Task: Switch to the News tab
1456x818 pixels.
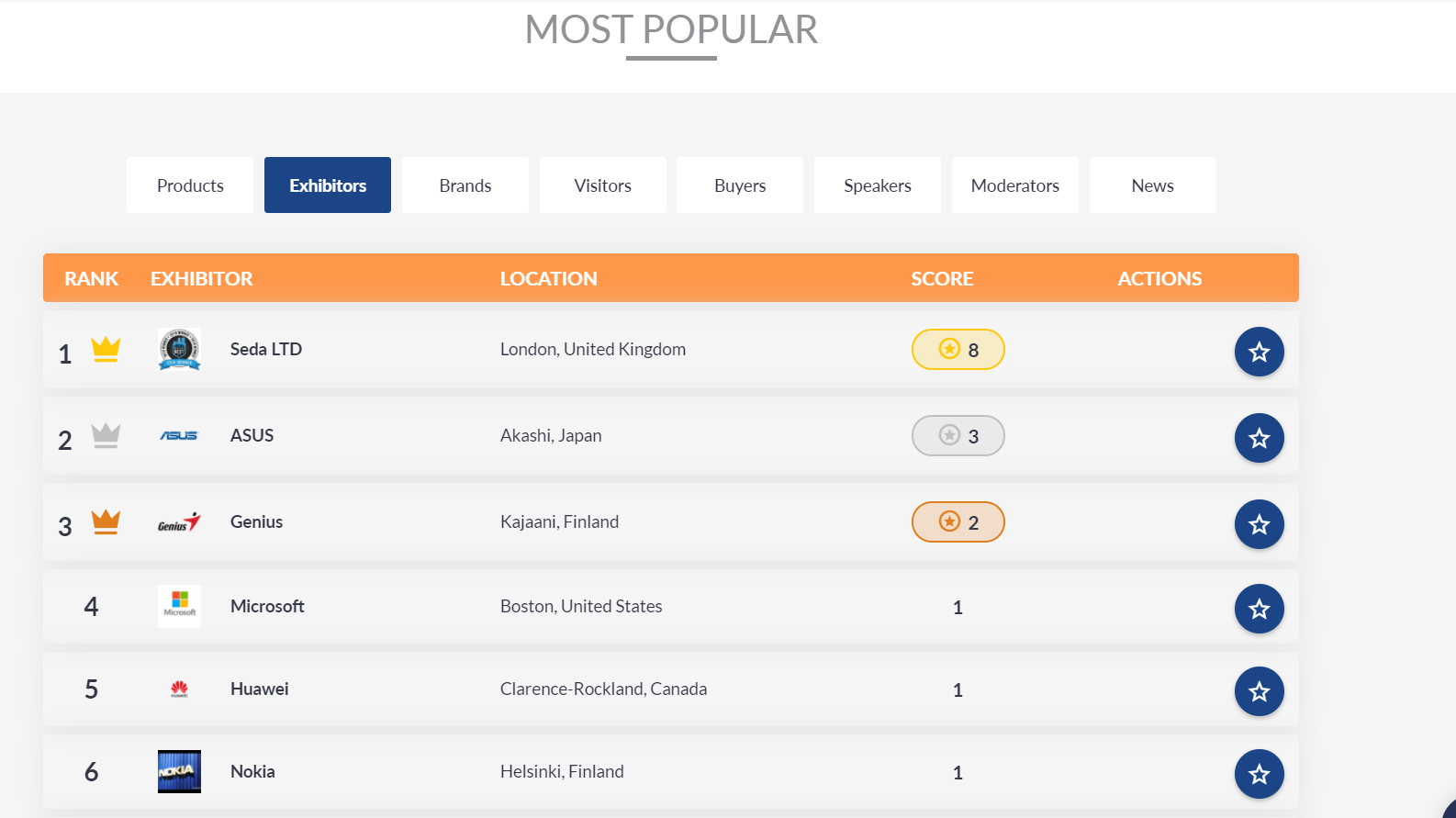Action: 1153,185
